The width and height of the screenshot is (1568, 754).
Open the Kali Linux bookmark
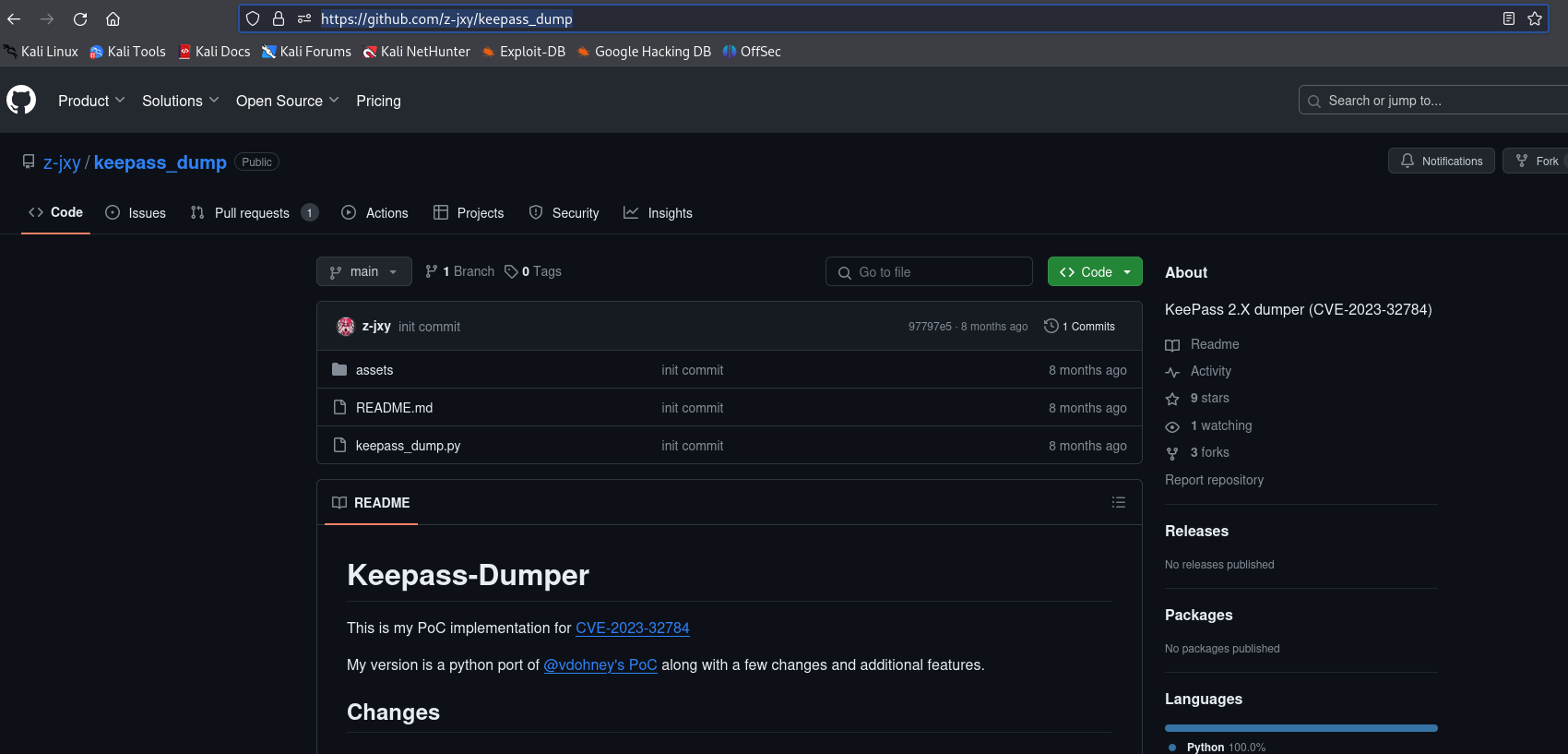pos(42,52)
